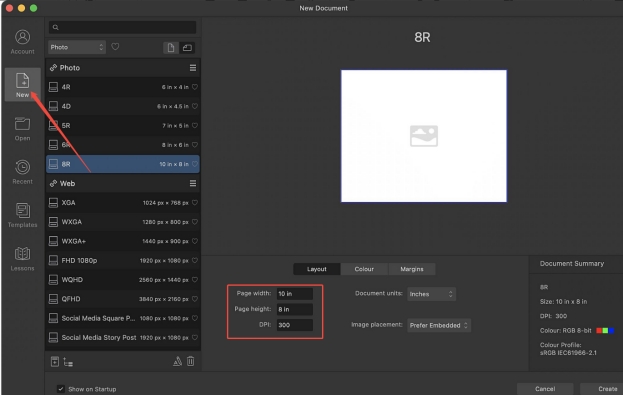
Task: Click the 4R preset page icon
Action: click(x=53, y=87)
